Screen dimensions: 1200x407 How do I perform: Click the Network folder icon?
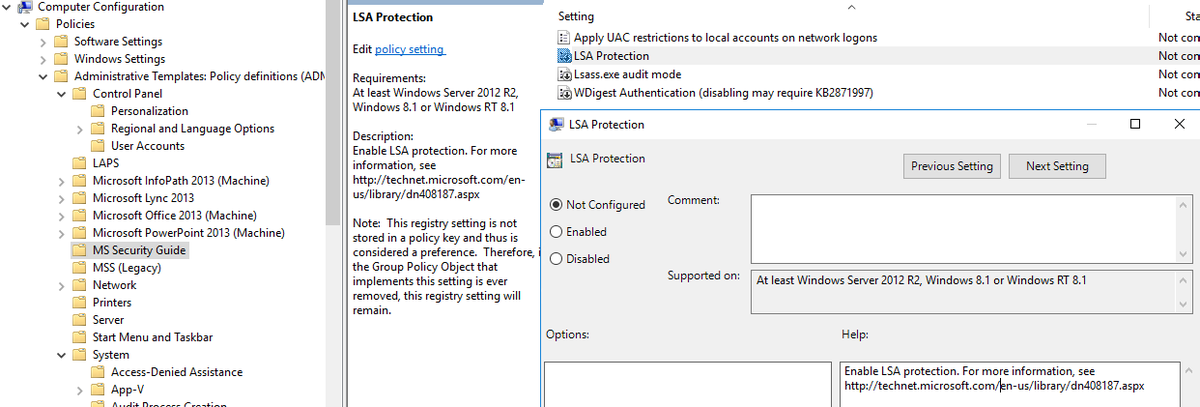click(80, 285)
